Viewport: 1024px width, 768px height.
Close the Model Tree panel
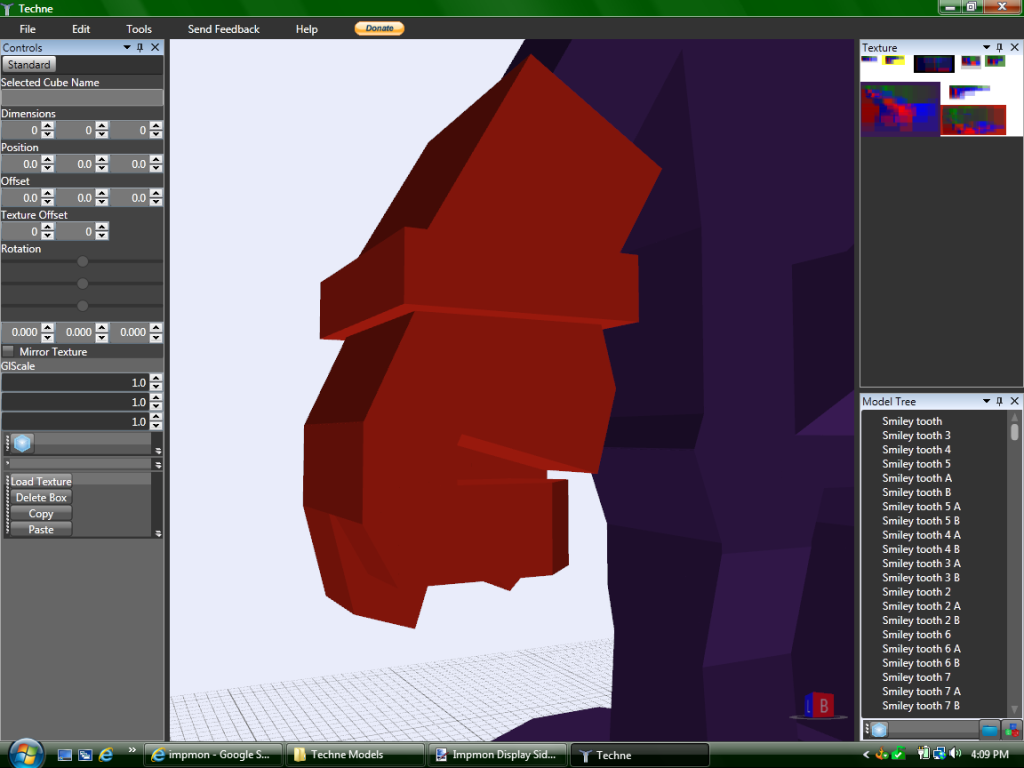[1014, 401]
